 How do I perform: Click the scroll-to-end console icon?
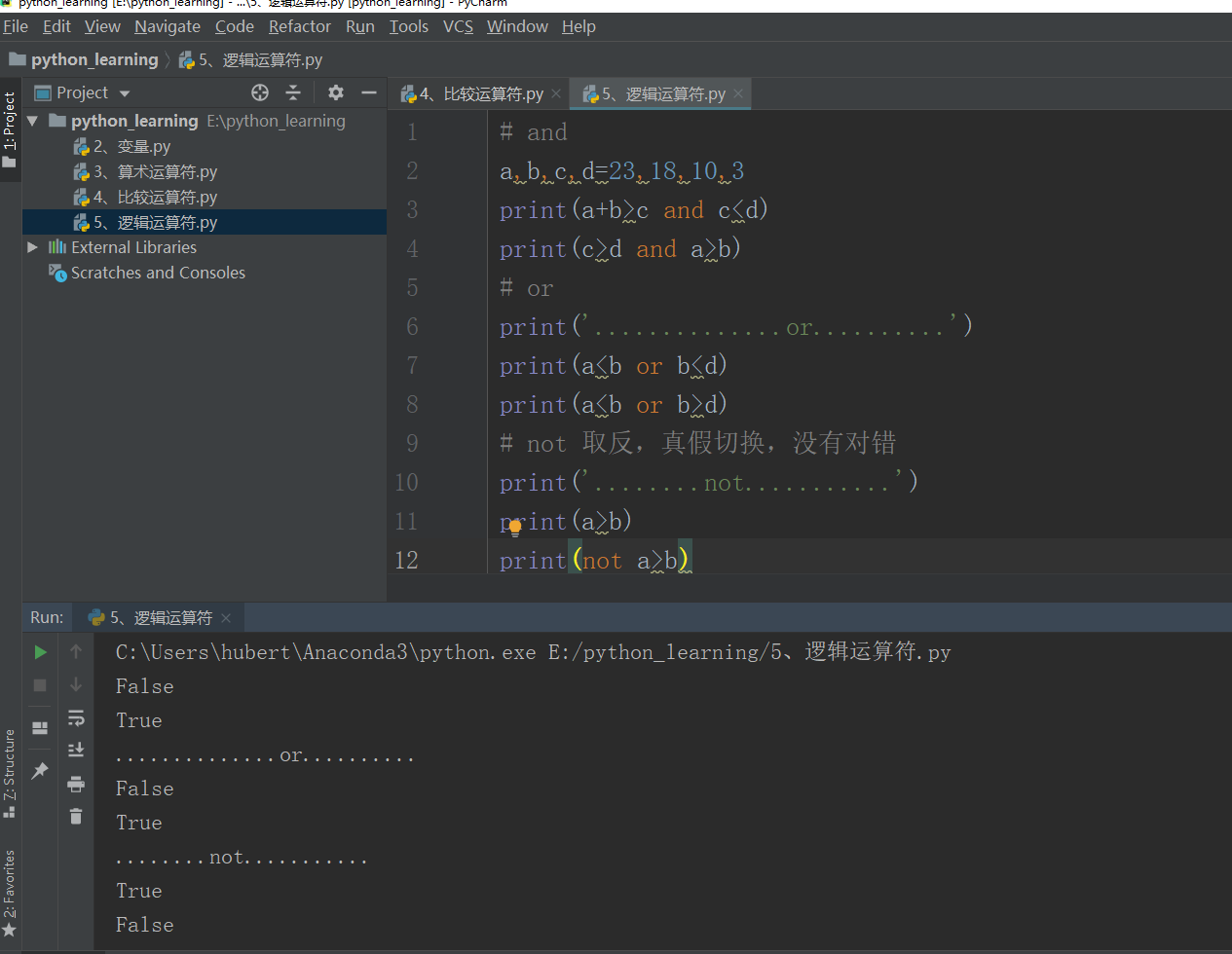point(76,750)
